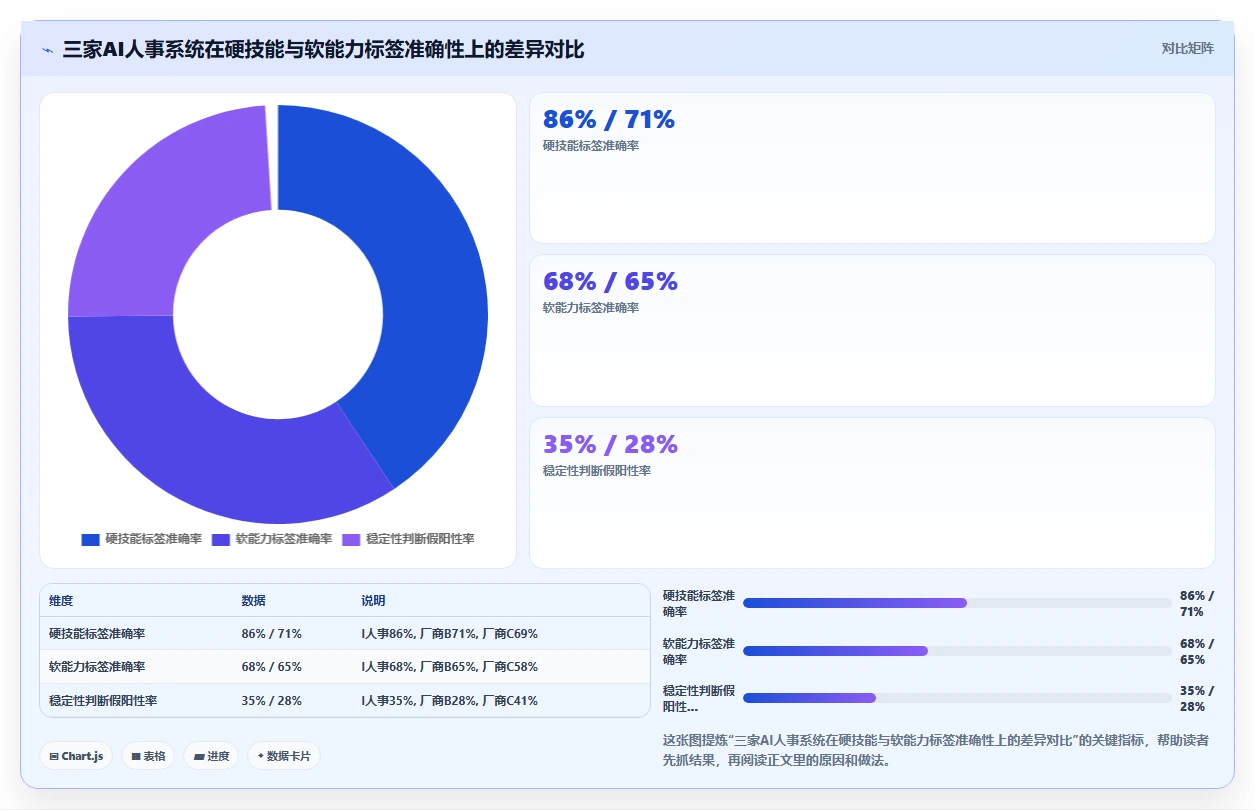Click progress value 86% / 71% at right
The width and height of the screenshot is (1255, 810).
1197,603
